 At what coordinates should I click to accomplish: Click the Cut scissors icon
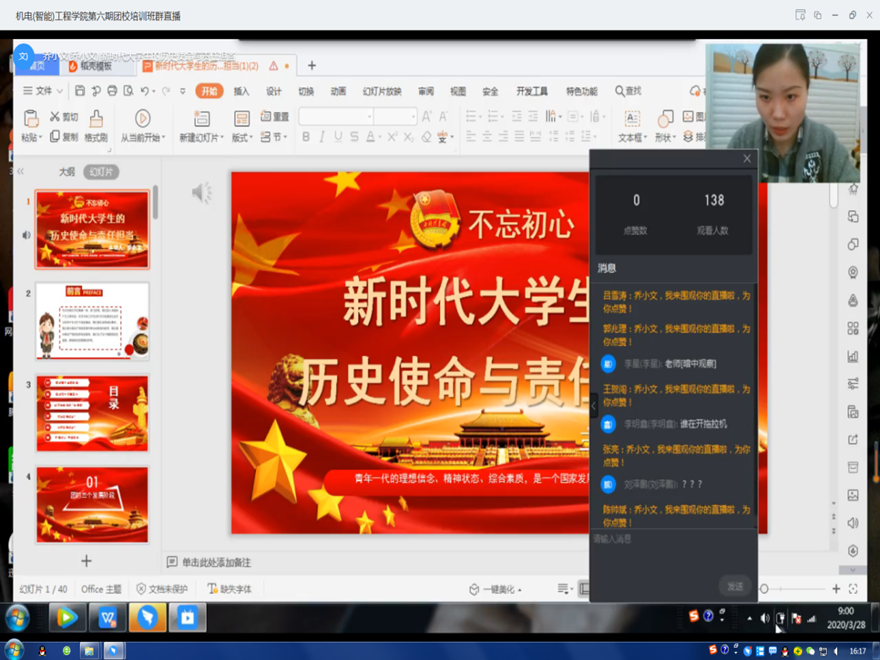point(55,117)
